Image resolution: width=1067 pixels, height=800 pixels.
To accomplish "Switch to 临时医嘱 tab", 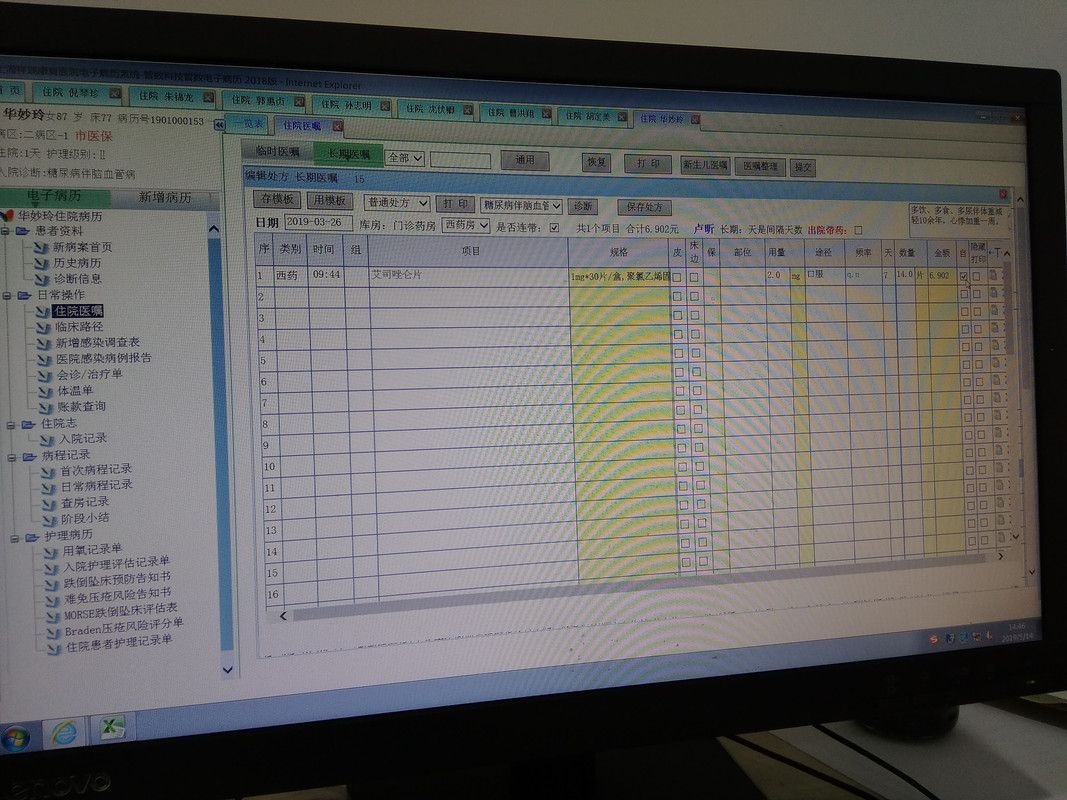I will click(x=278, y=151).
